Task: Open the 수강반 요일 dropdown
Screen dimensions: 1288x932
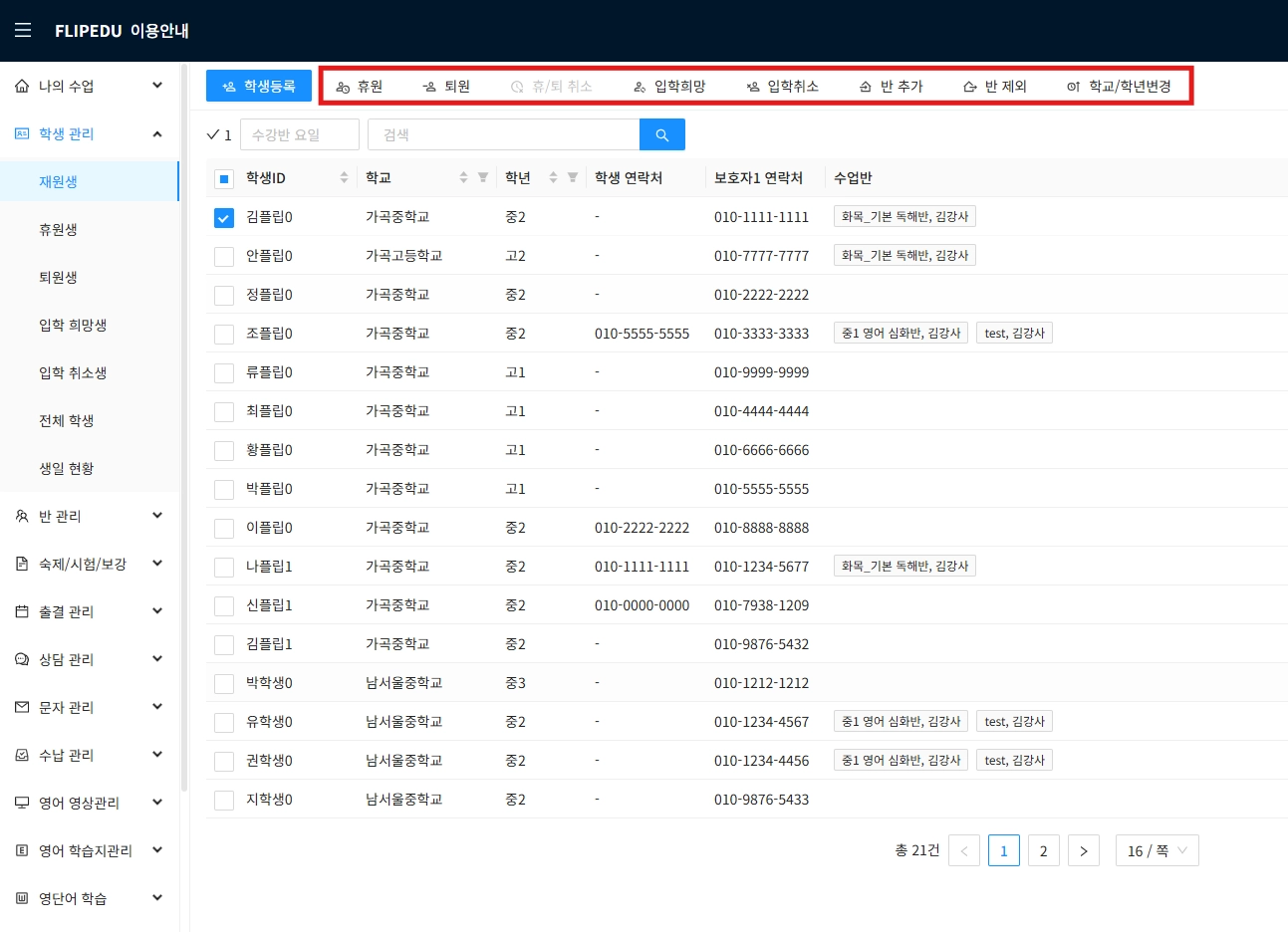Action: (300, 134)
